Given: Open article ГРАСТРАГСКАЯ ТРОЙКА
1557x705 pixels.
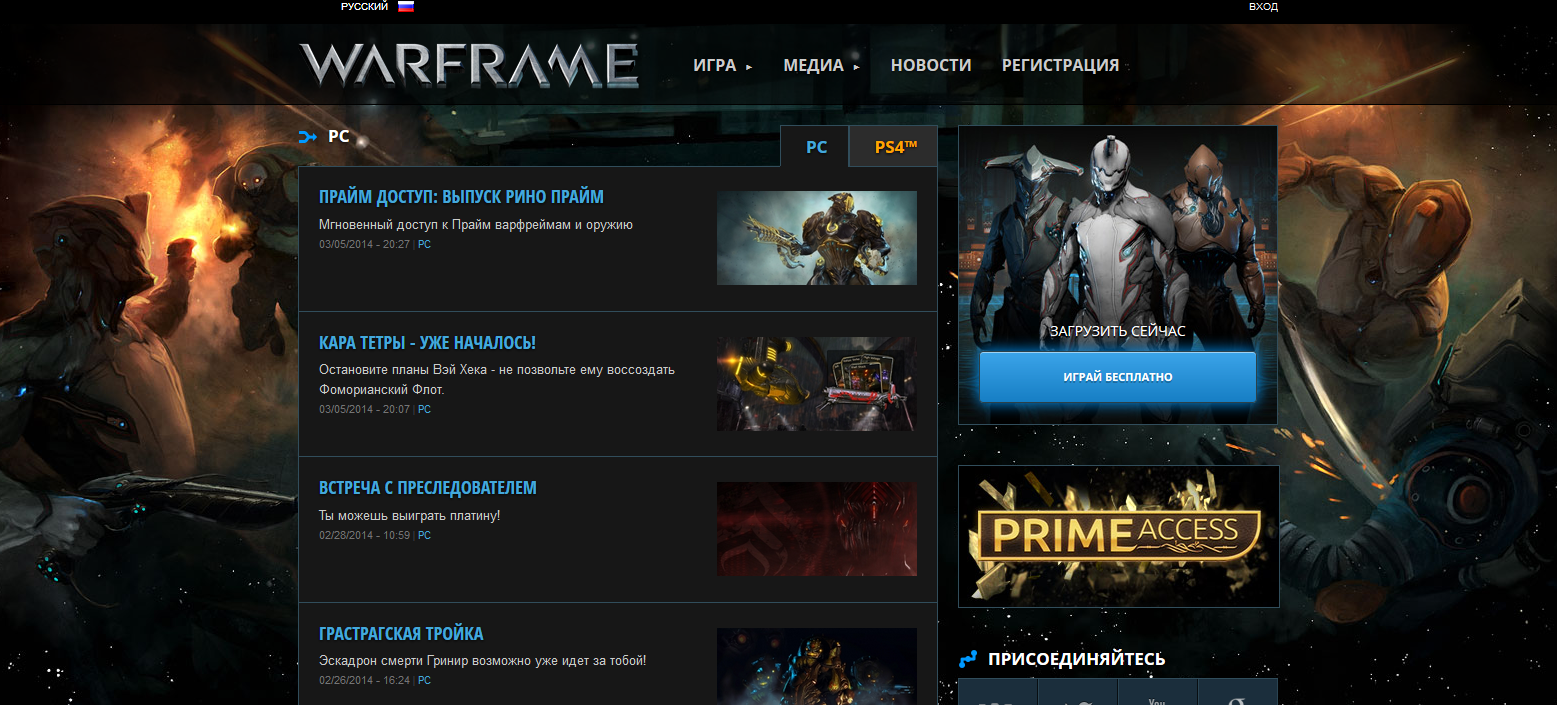Looking at the screenshot, I should click(x=401, y=634).
